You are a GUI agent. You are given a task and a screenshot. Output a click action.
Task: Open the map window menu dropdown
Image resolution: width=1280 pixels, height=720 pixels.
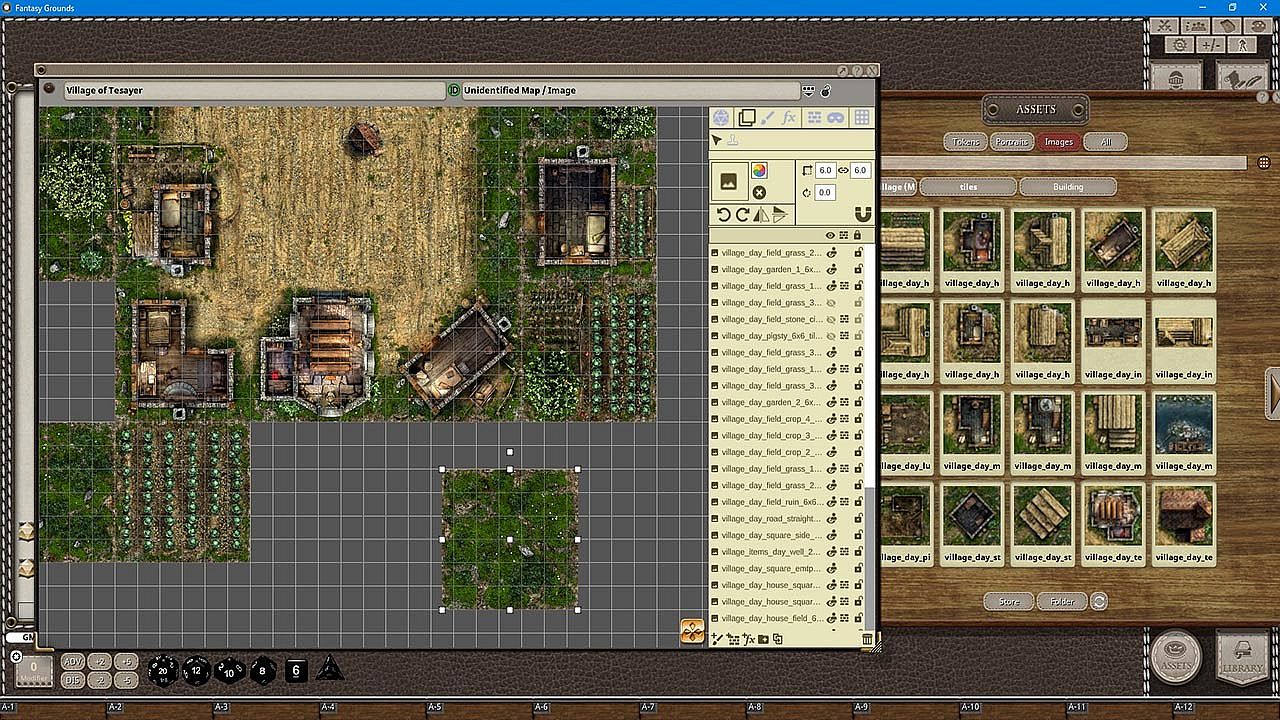[x=808, y=91]
